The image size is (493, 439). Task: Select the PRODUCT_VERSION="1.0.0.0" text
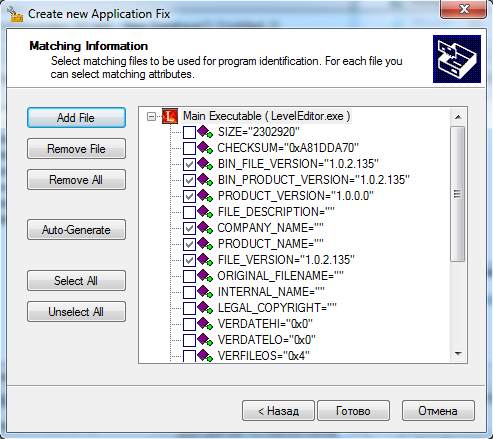point(296,196)
